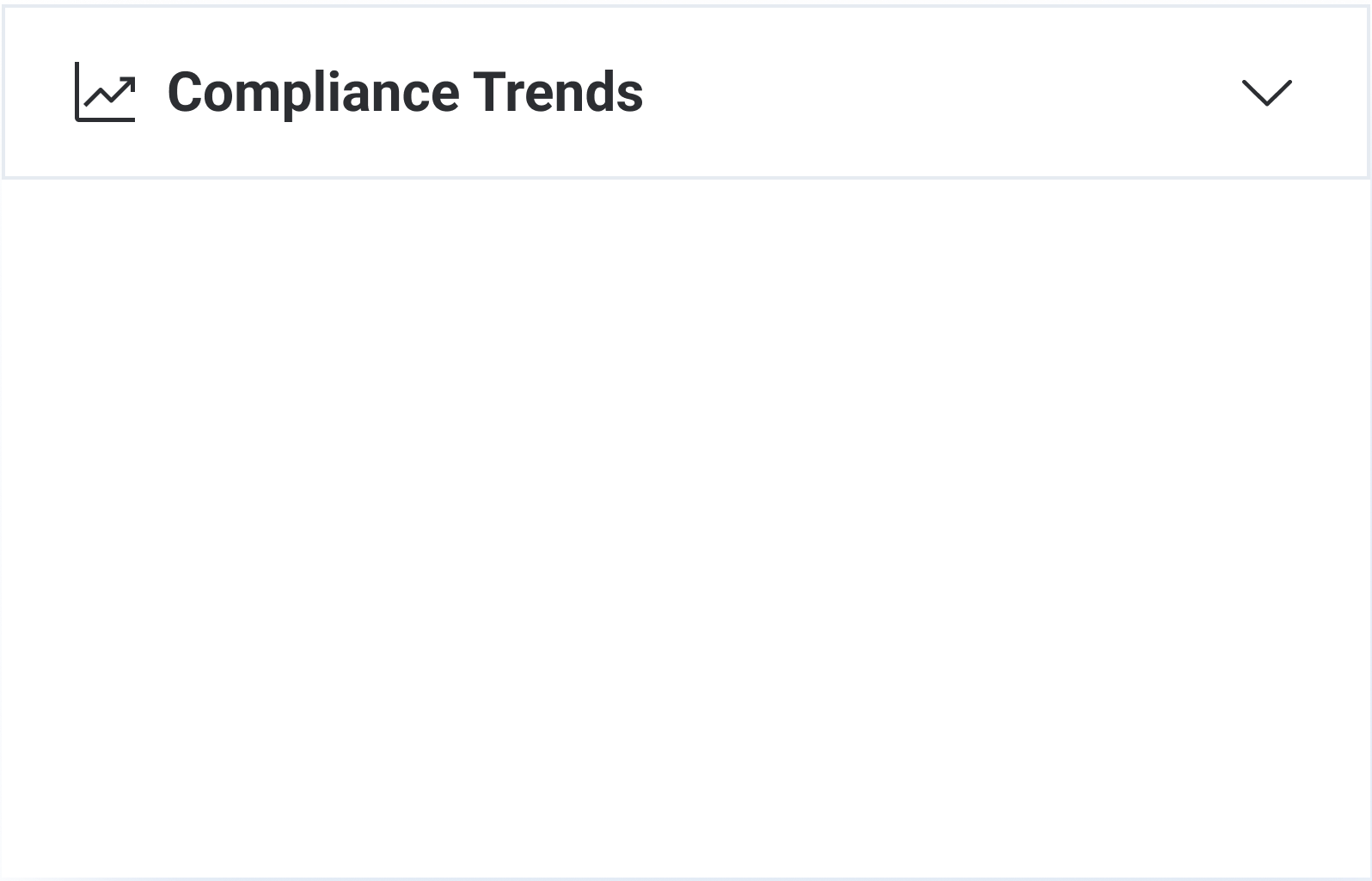Click the Compliance Trends heading label
Image resolution: width=1372 pixels, height=881 pixels.
tap(405, 92)
